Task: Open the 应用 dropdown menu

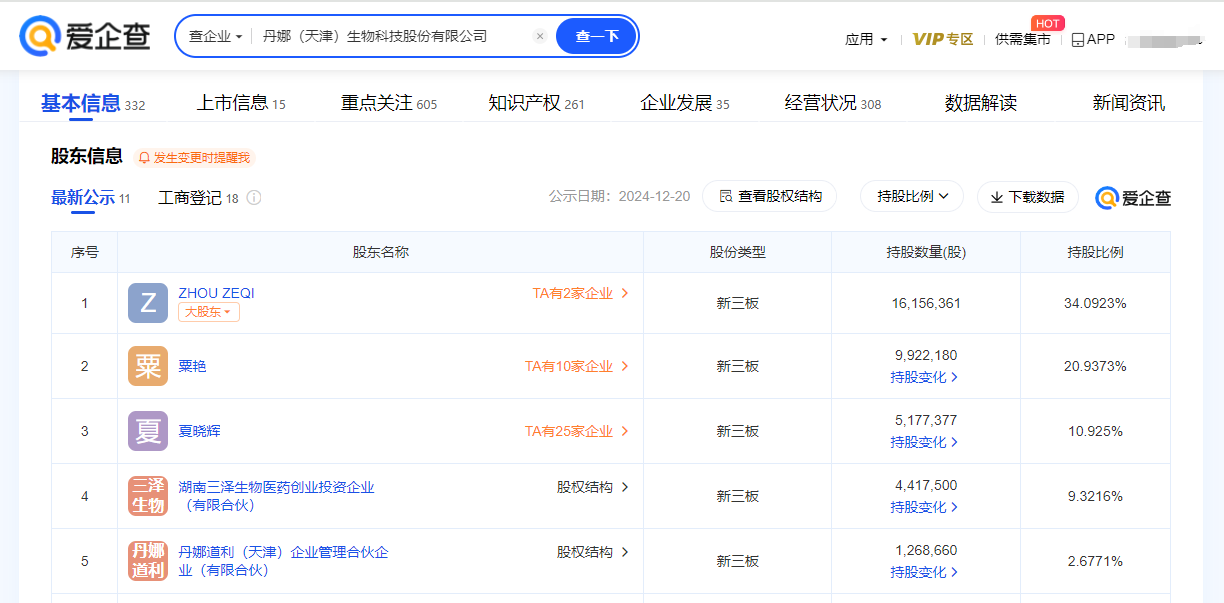Action: click(866, 39)
